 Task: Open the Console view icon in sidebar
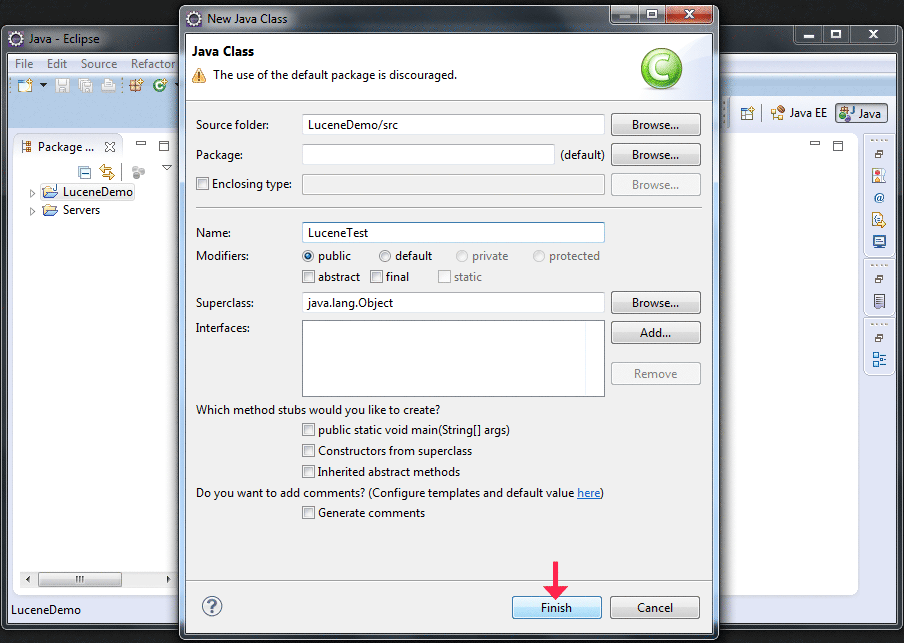879,242
